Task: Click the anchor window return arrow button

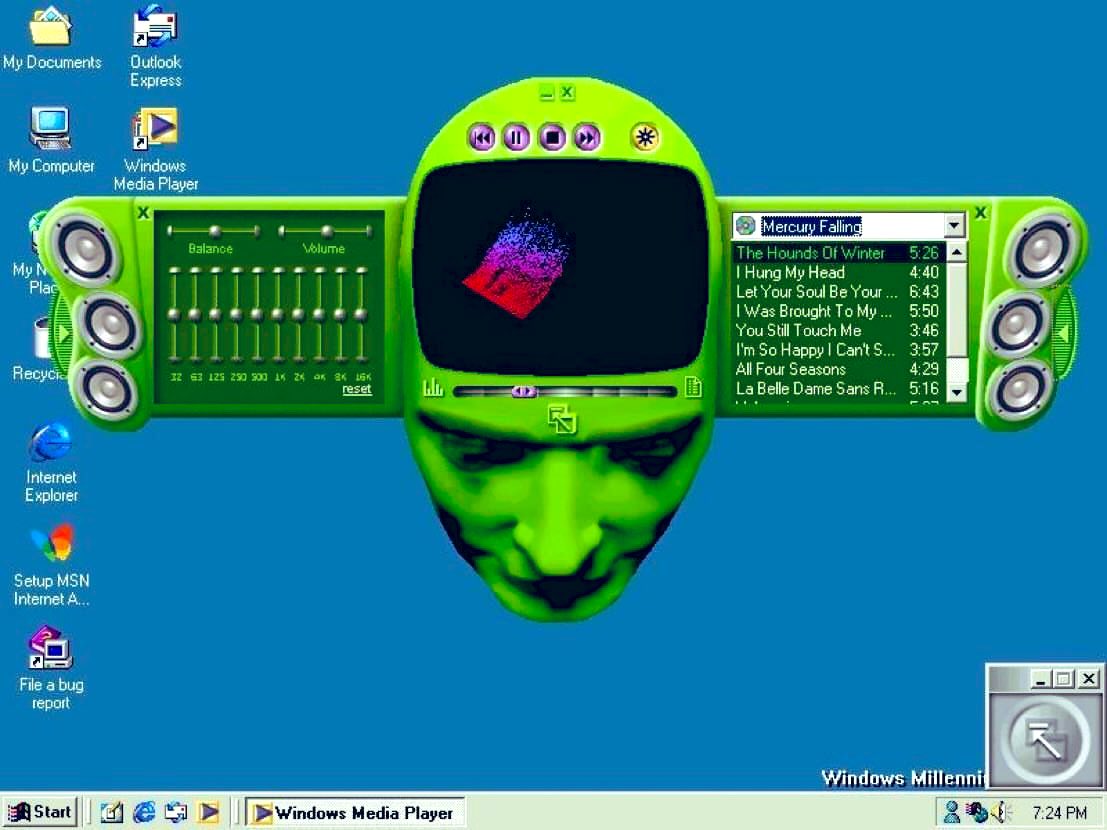Action: click(1044, 739)
